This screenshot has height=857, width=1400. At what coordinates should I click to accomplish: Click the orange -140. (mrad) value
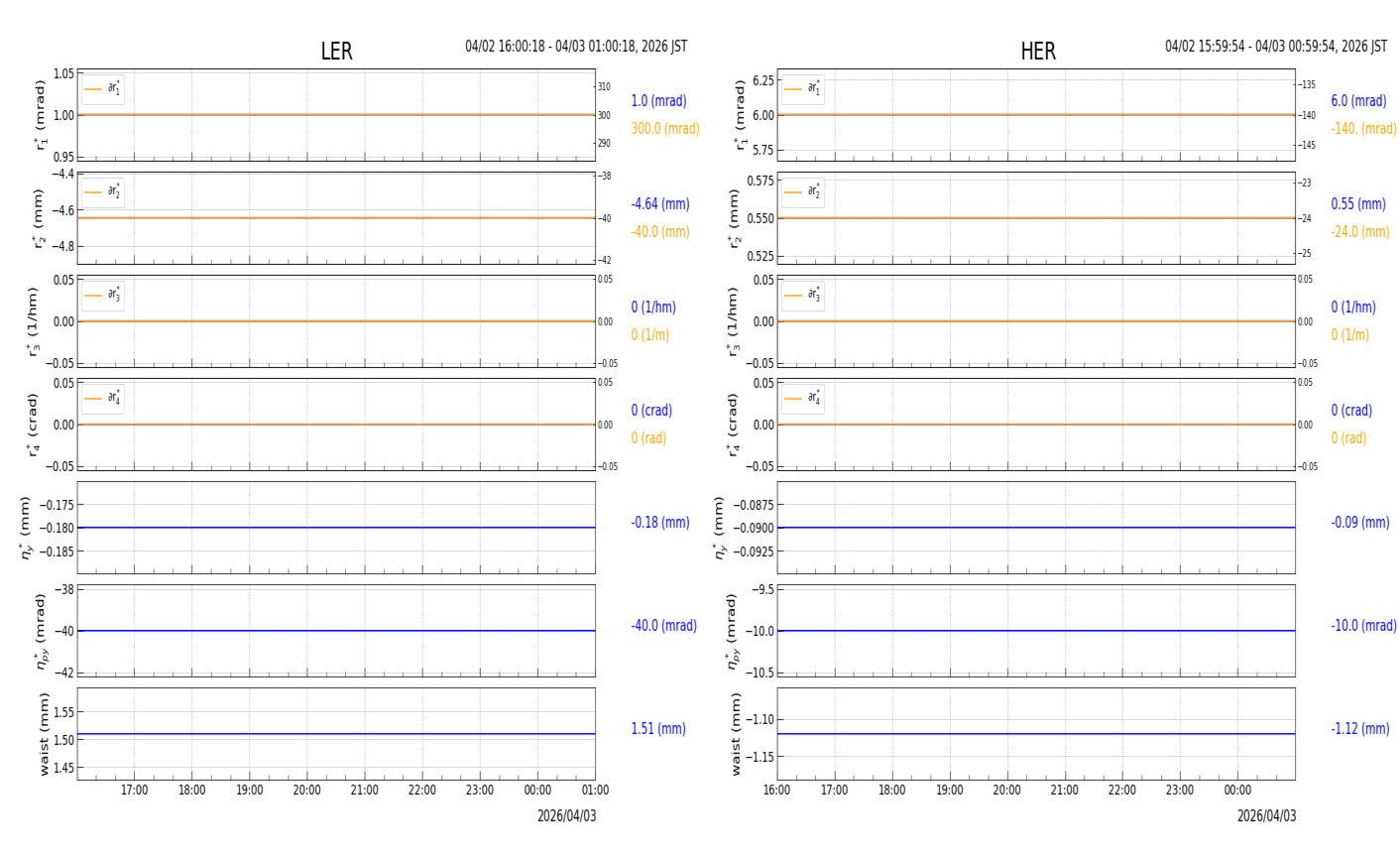point(1363,129)
